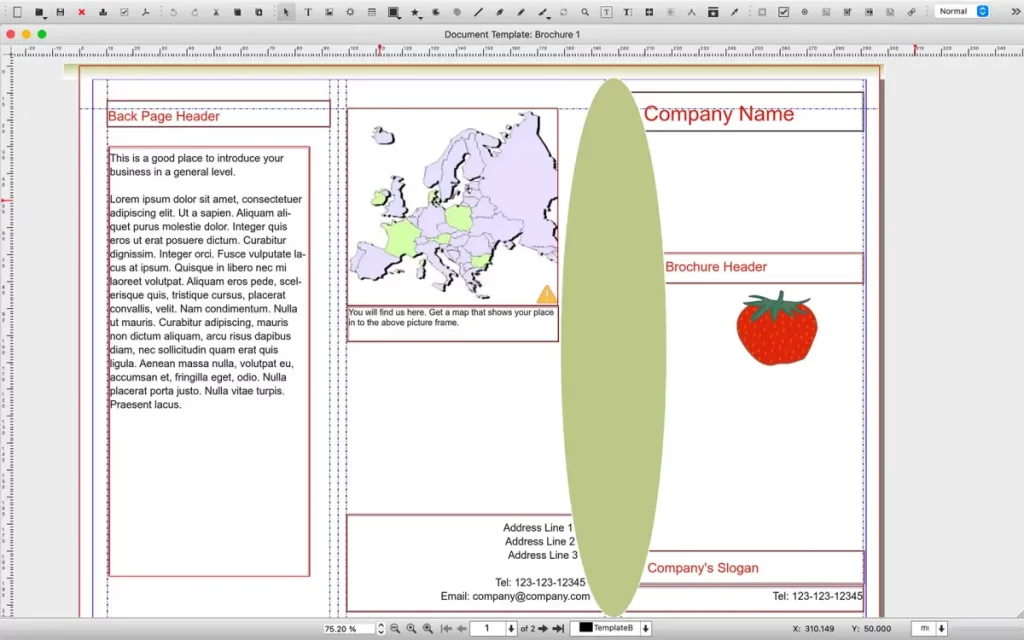The width and height of the screenshot is (1024, 640).
Task: Click the page number field
Action: click(x=487, y=628)
